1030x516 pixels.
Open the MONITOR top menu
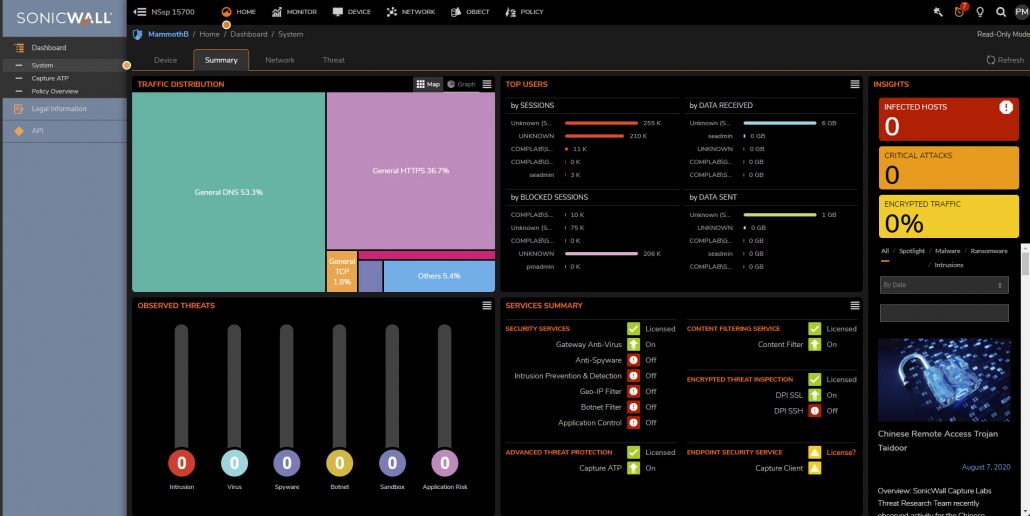pos(294,12)
